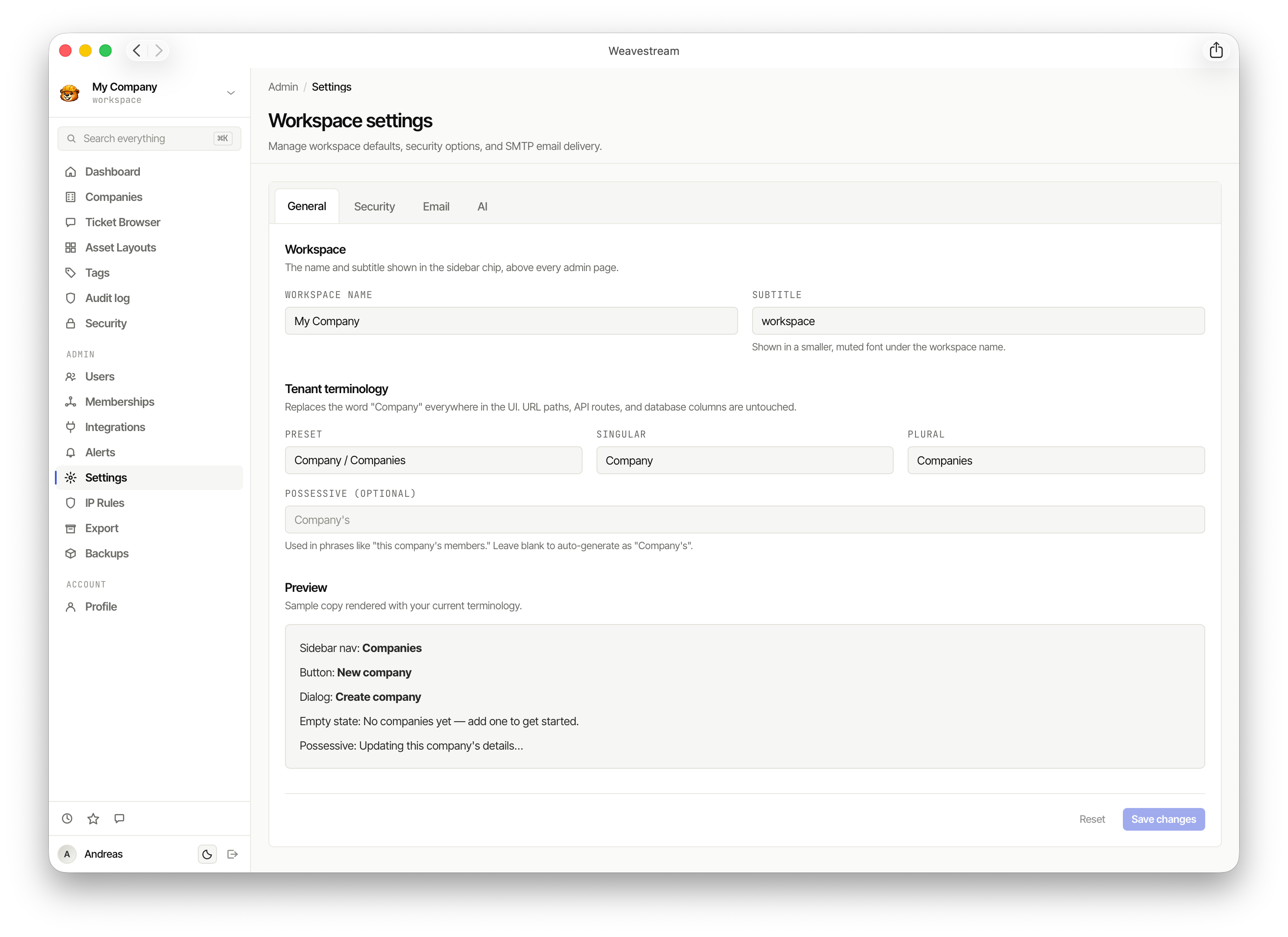Click the Possessive optional input
Screen dimensions: 1288x937
pos(745,519)
